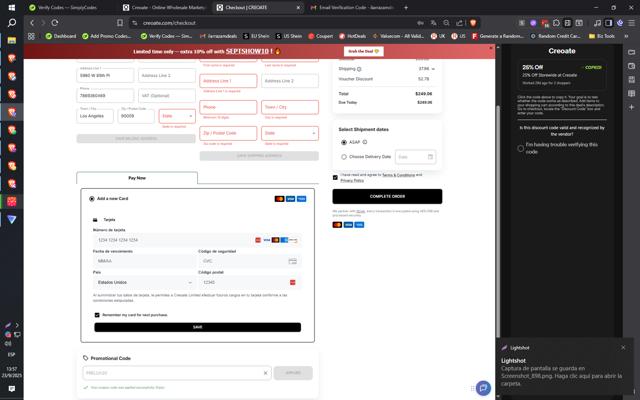Toggle the browser sidebar panel icon
The image size is (640, 400).
[609, 23]
